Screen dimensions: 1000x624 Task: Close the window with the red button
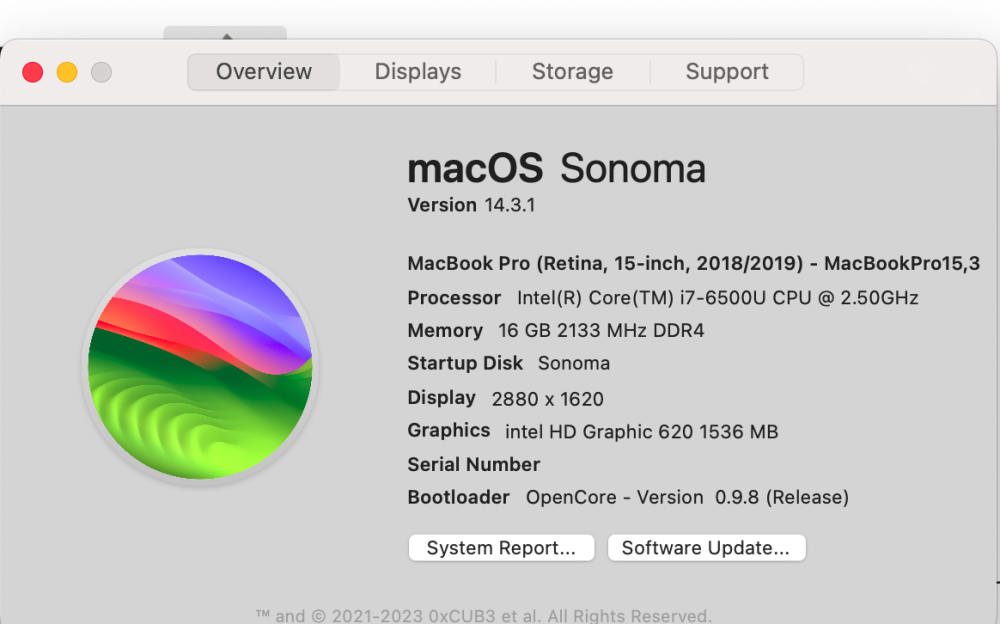33,72
